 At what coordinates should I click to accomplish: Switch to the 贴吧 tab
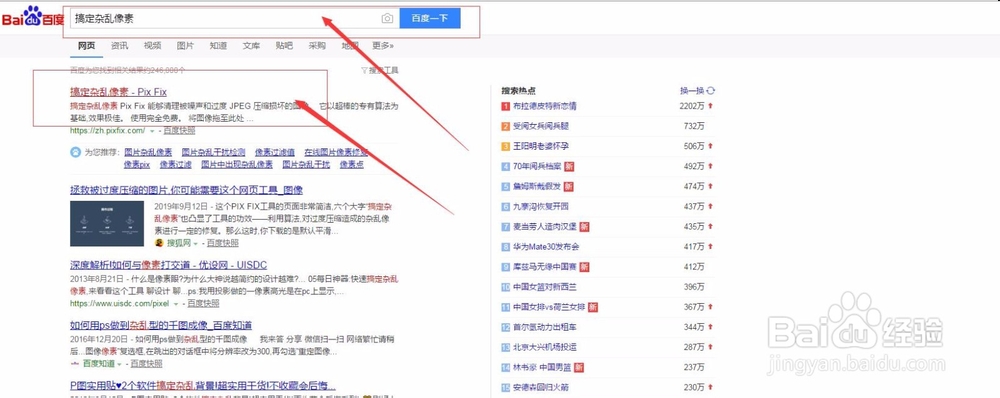pos(284,46)
